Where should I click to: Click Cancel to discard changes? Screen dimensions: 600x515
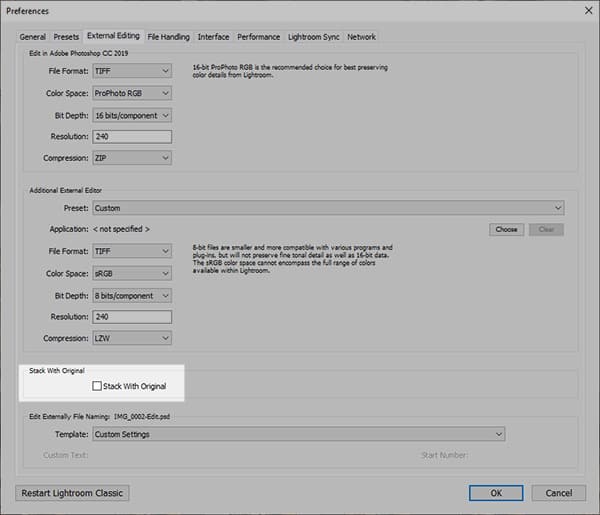click(559, 493)
